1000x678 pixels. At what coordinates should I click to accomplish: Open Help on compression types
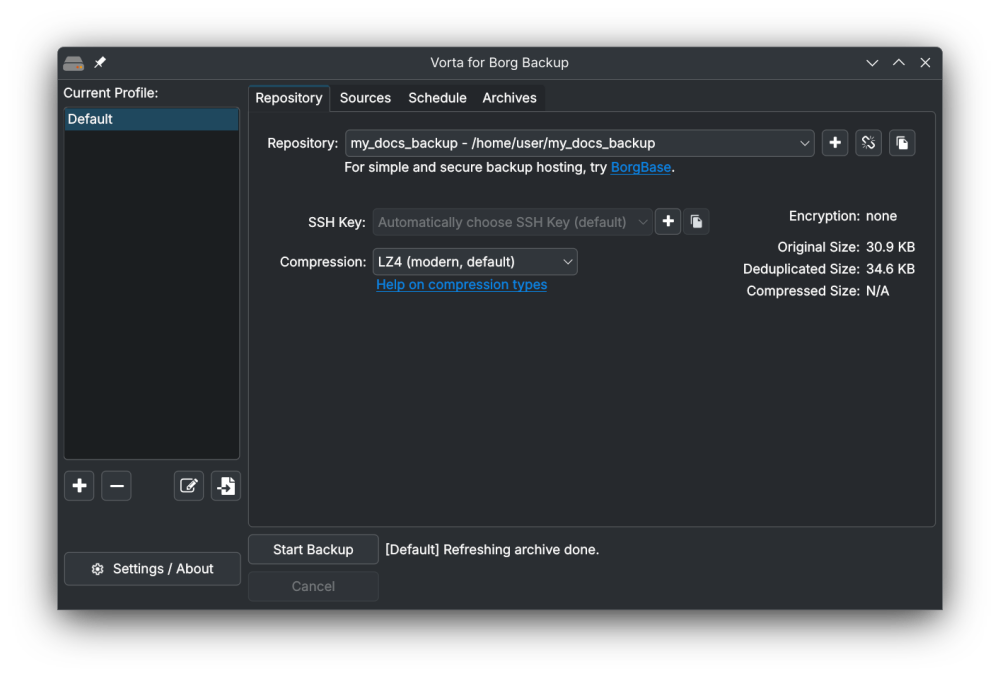coord(461,284)
